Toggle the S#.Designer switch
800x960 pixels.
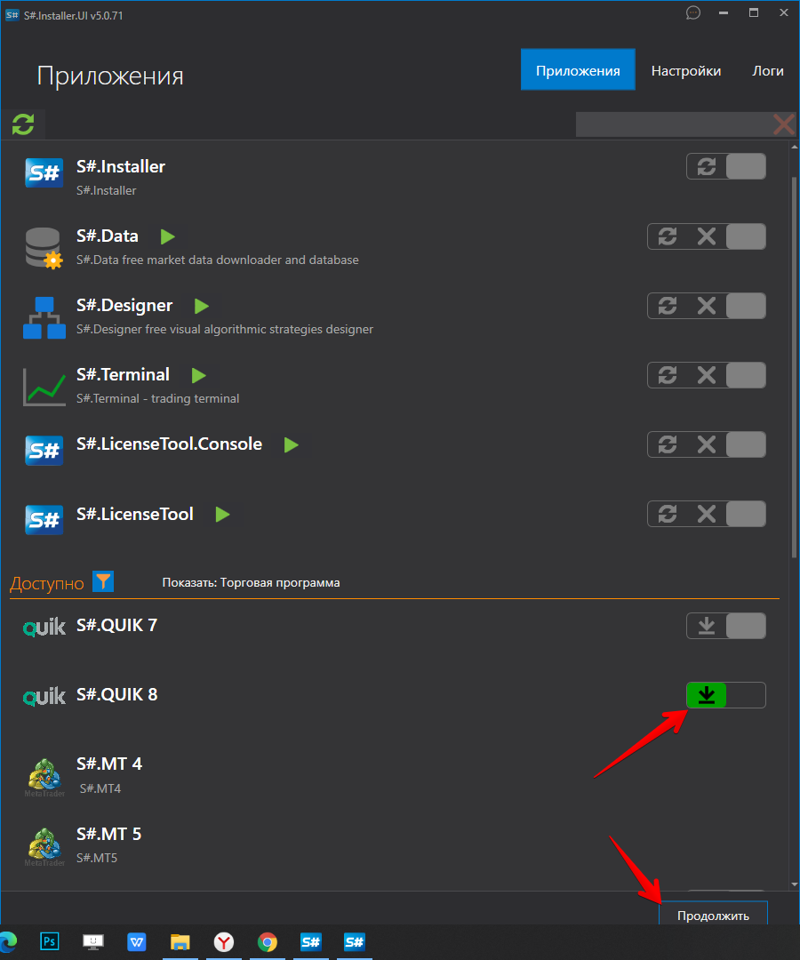coord(746,306)
